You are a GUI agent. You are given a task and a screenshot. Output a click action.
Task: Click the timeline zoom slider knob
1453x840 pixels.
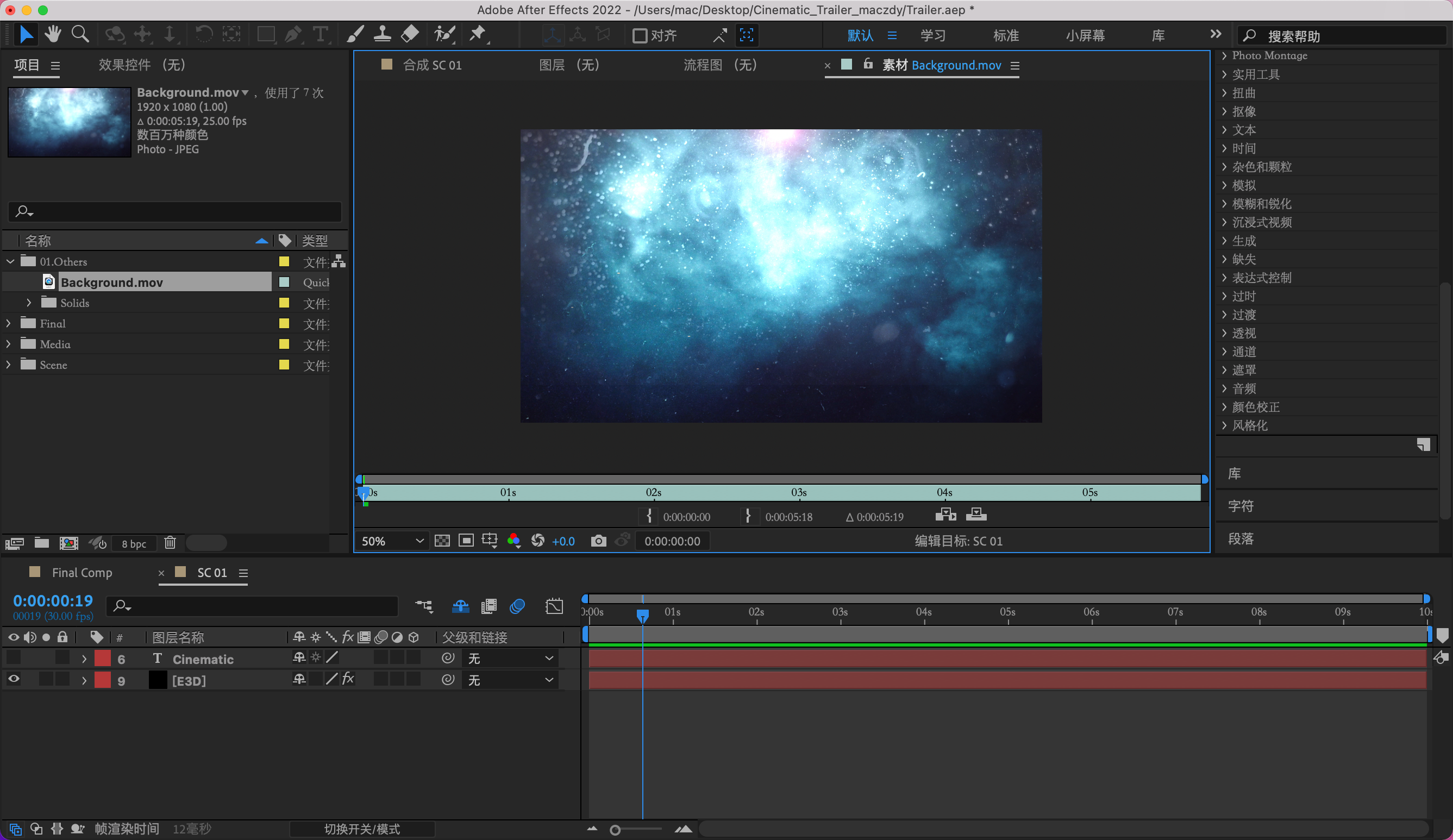click(615, 830)
